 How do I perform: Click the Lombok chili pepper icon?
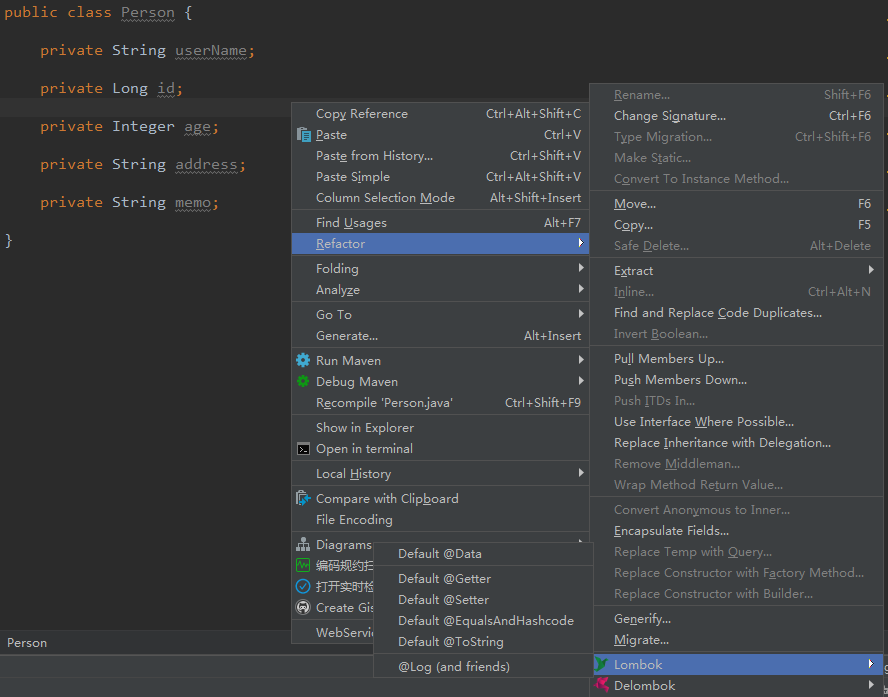[x=602, y=665]
